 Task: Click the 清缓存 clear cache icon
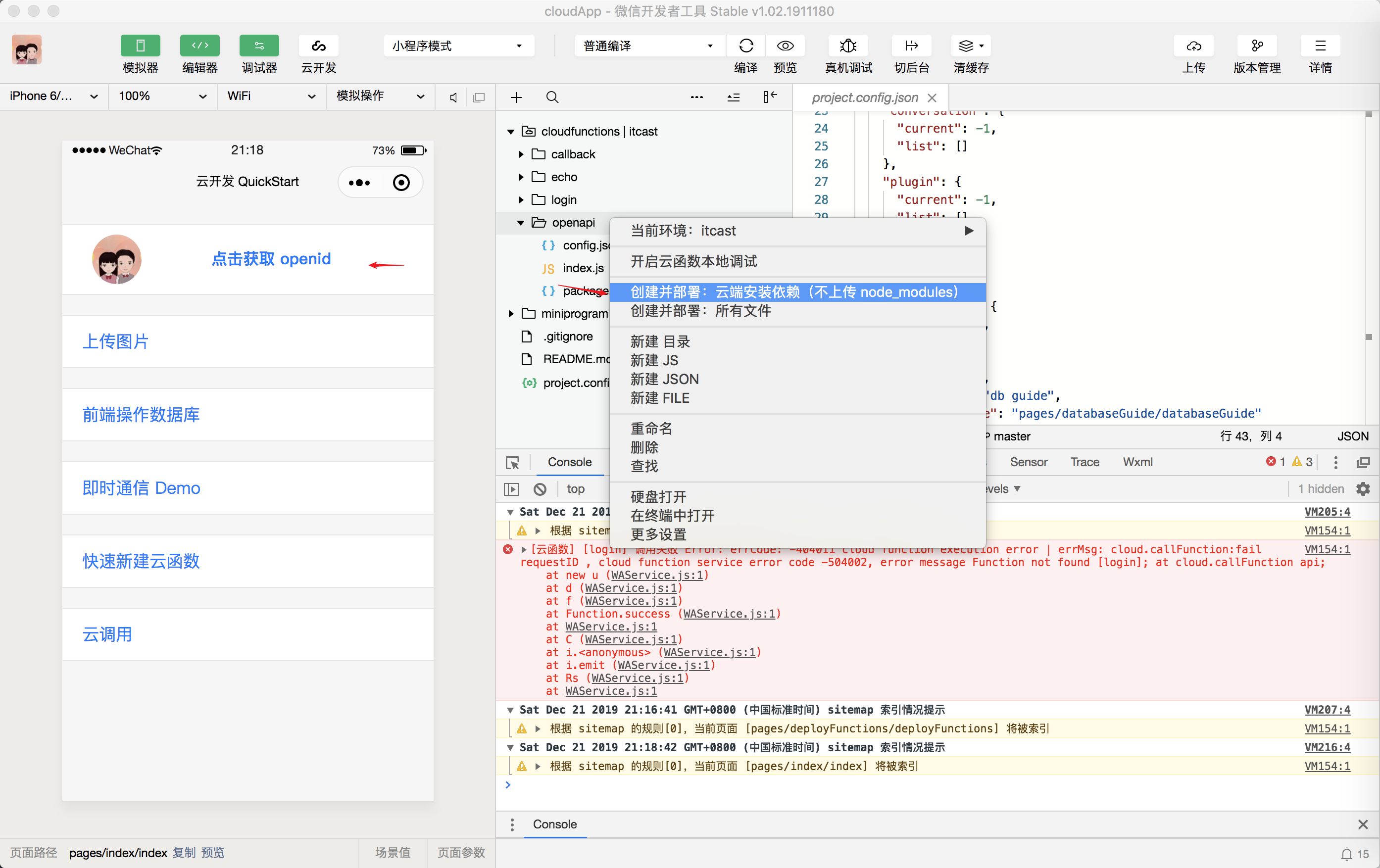pos(971,46)
